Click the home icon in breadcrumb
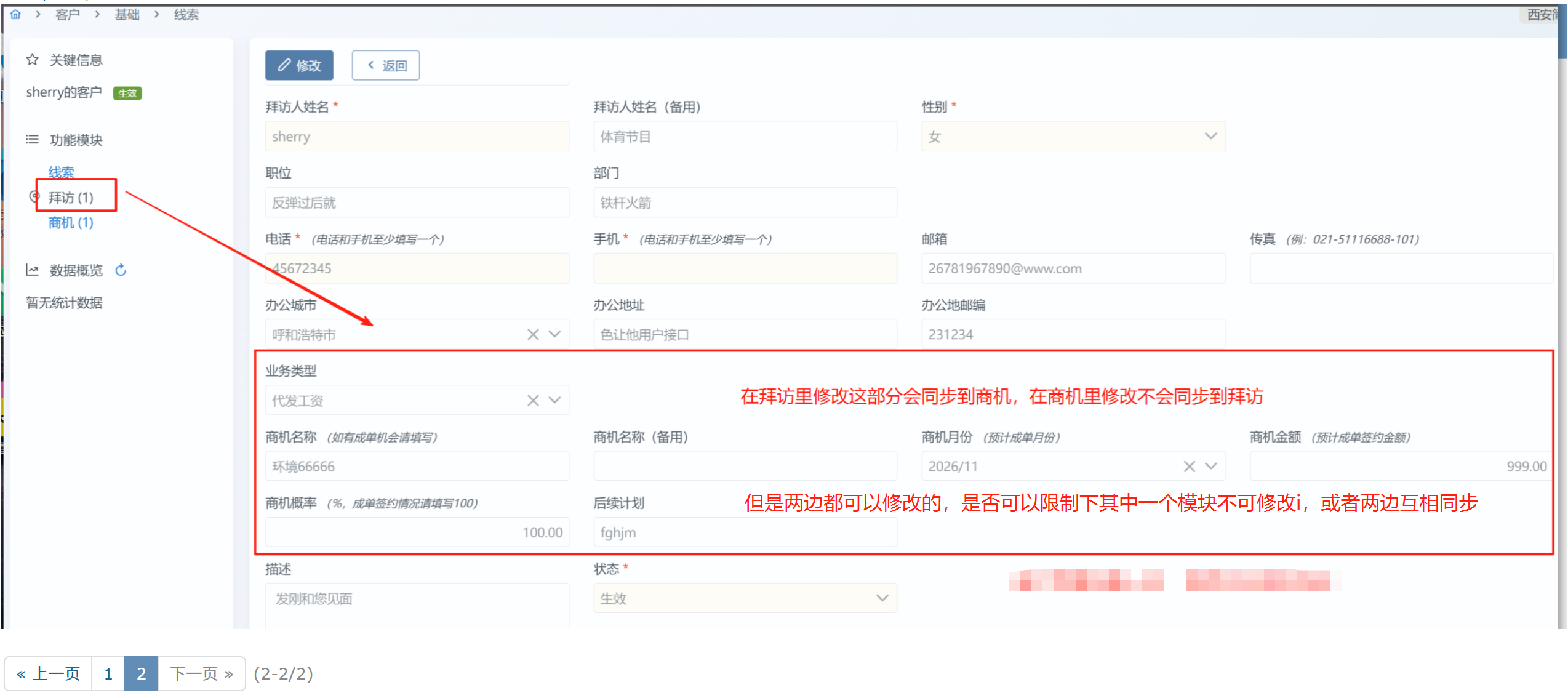 click(x=16, y=14)
